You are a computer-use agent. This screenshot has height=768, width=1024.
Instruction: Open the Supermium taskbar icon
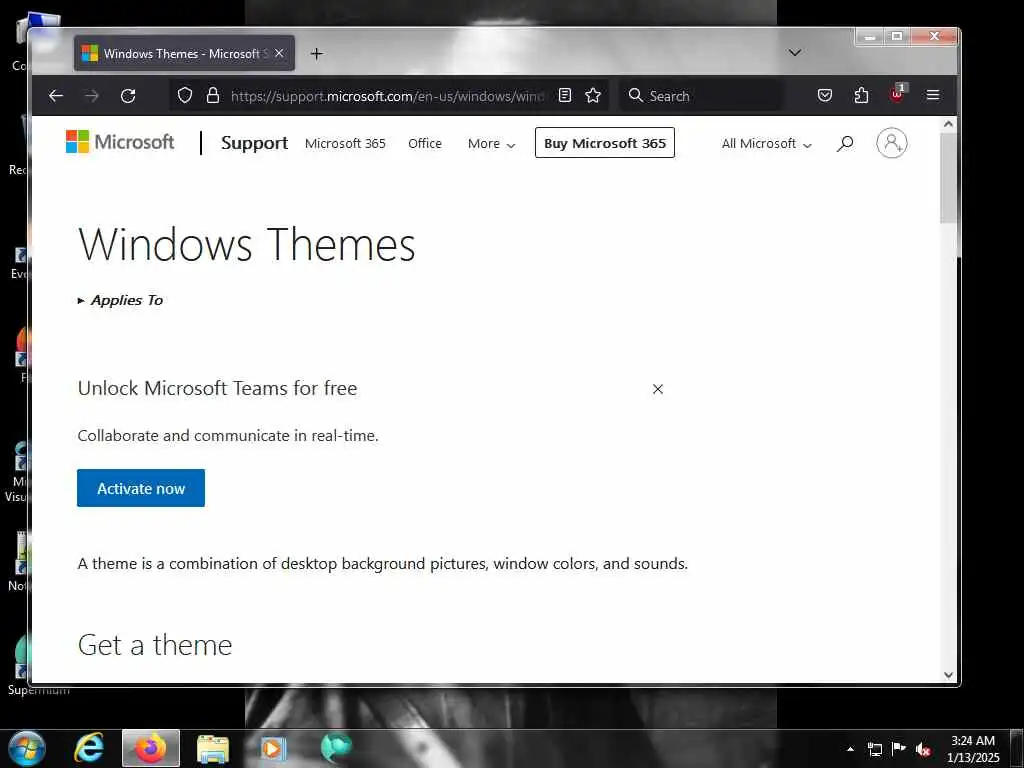(x=336, y=748)
